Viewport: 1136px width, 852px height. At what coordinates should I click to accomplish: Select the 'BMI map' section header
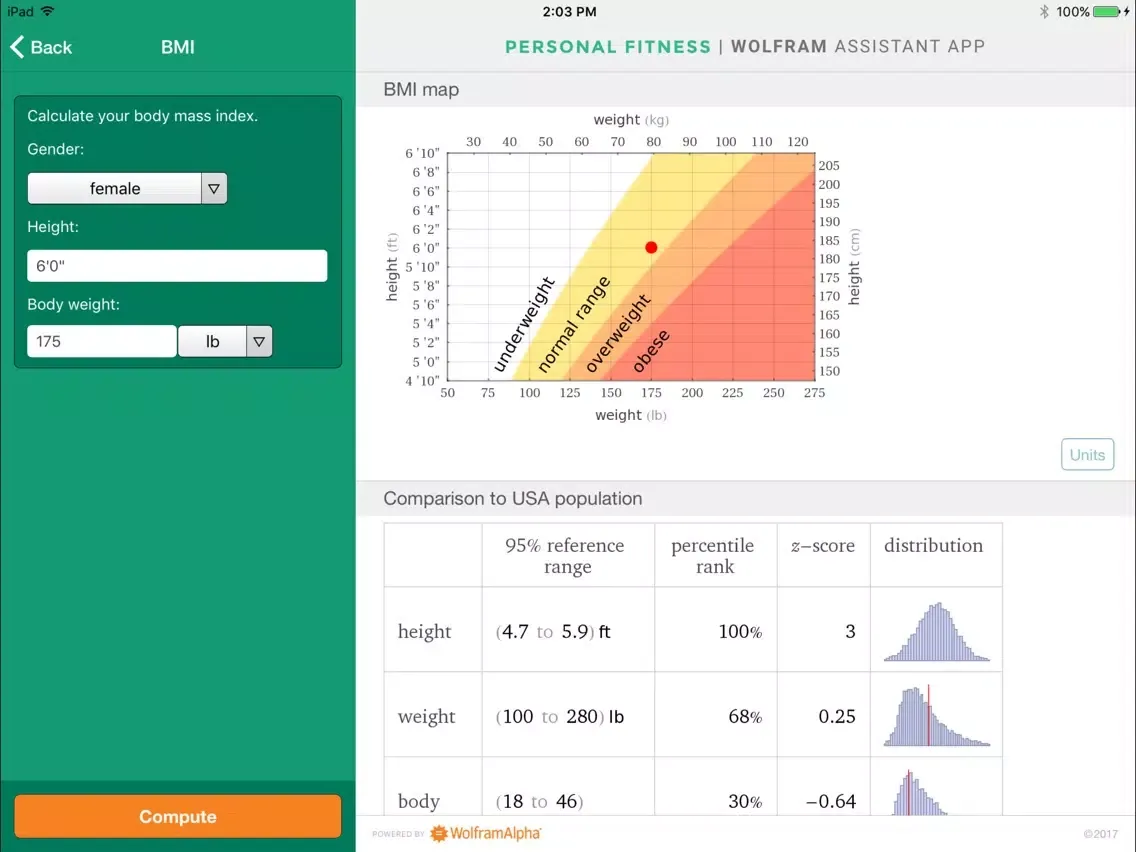click(421, 90)
